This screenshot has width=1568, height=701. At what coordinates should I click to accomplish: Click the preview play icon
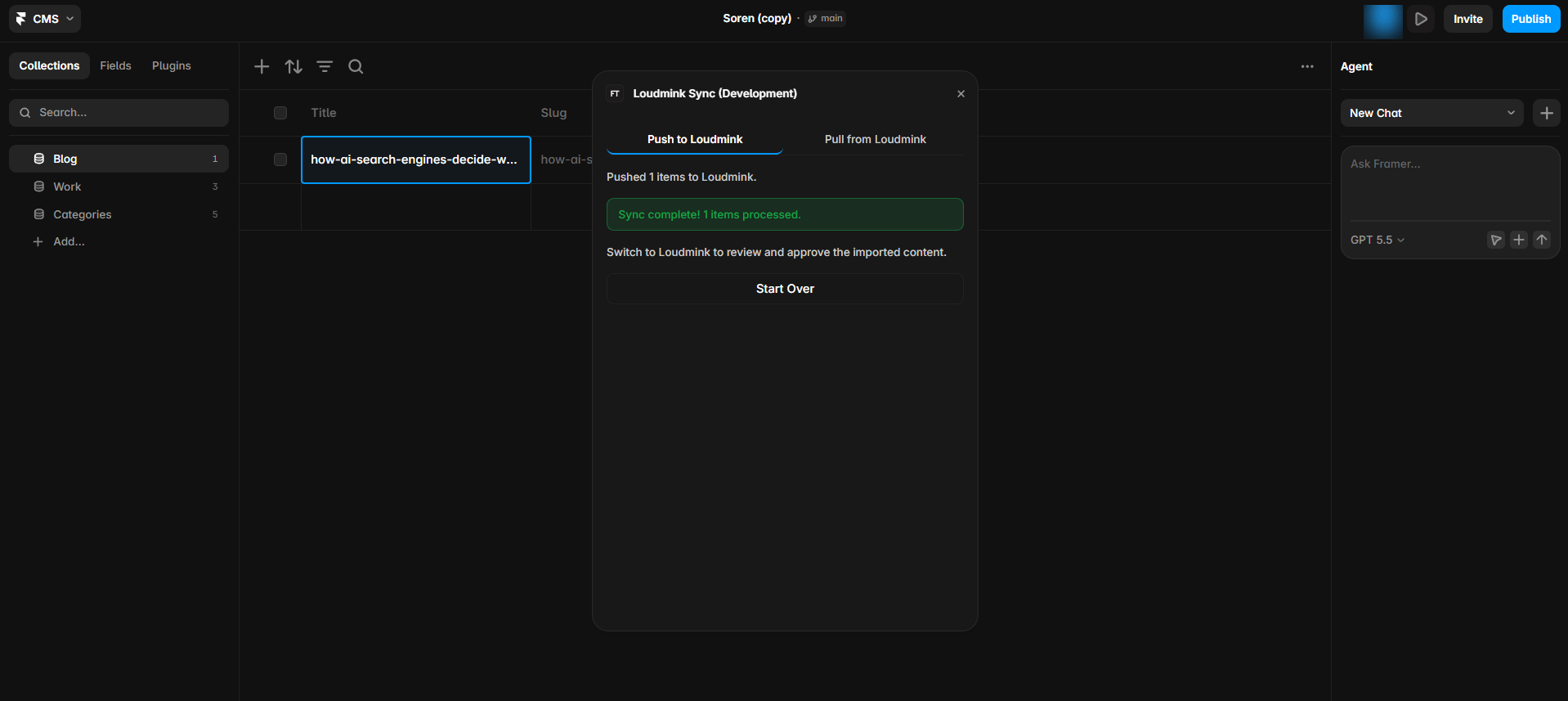1422,19
